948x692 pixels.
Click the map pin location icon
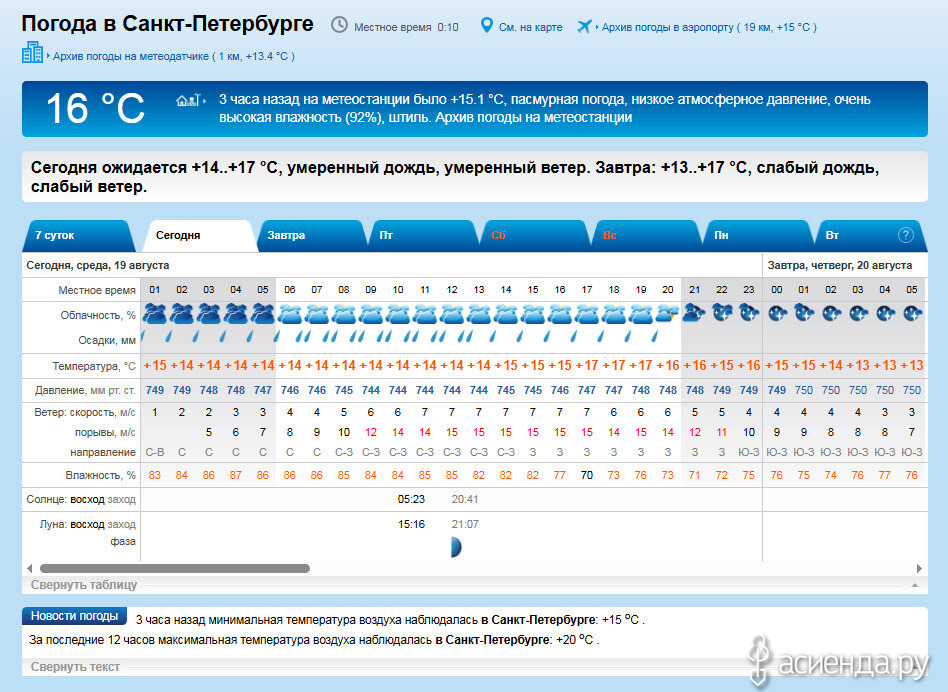(486, 25)
